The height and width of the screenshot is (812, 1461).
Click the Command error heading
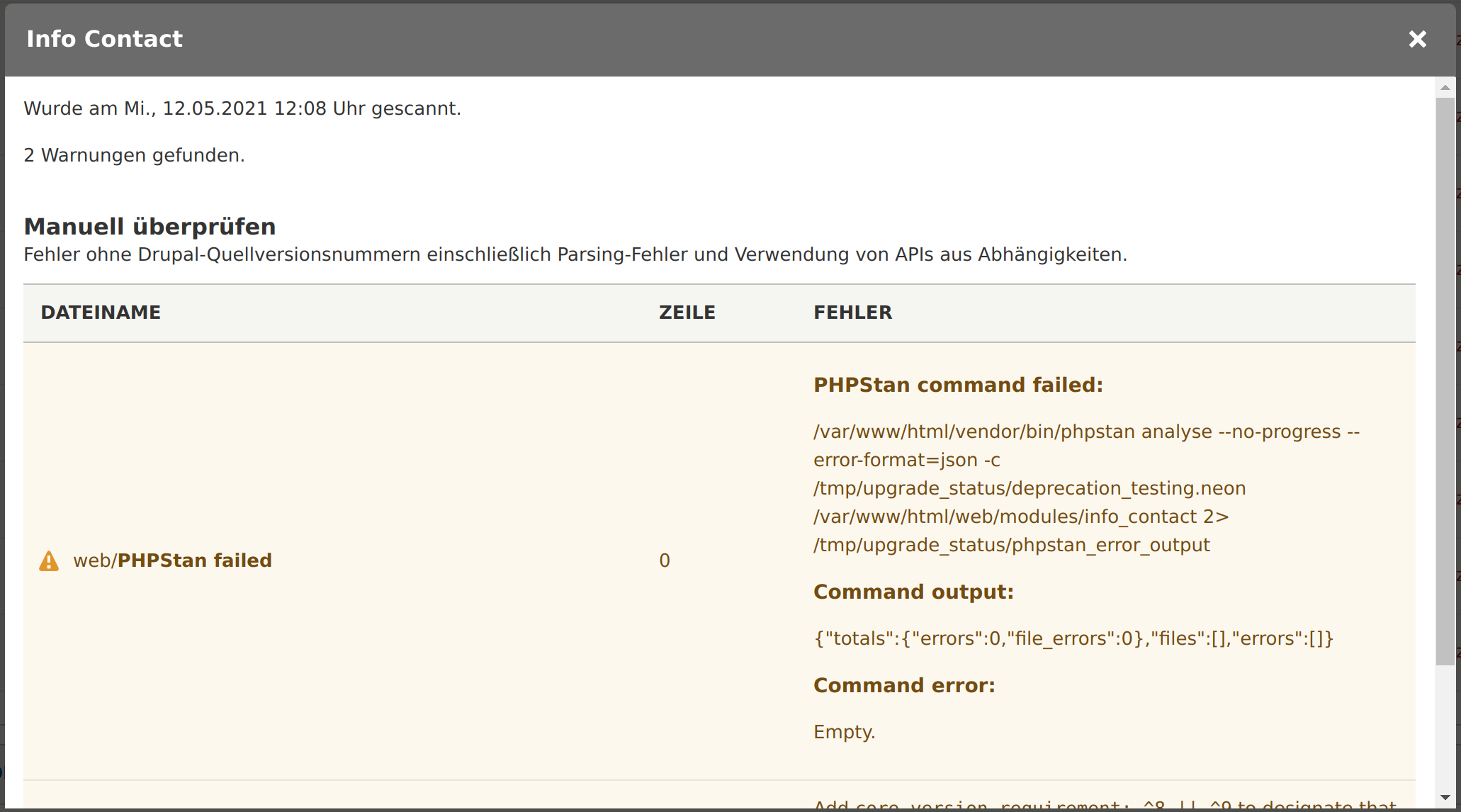(x=904, y=685)
